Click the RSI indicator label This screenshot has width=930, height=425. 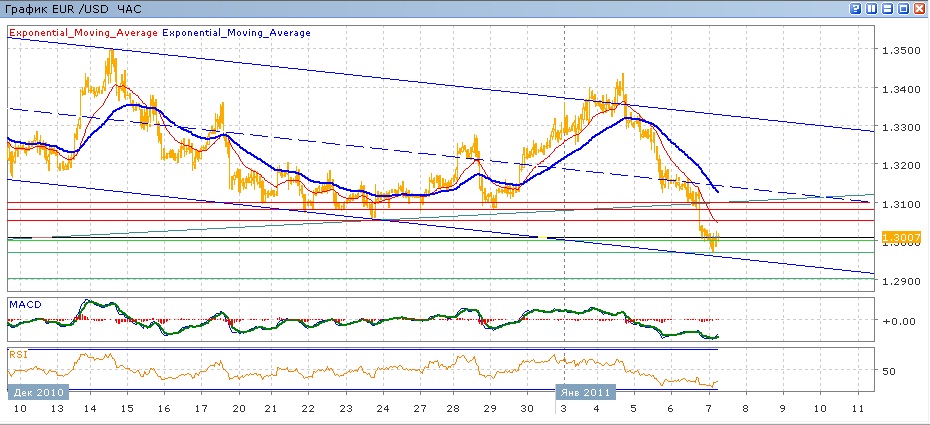click(x=17, y=353)
